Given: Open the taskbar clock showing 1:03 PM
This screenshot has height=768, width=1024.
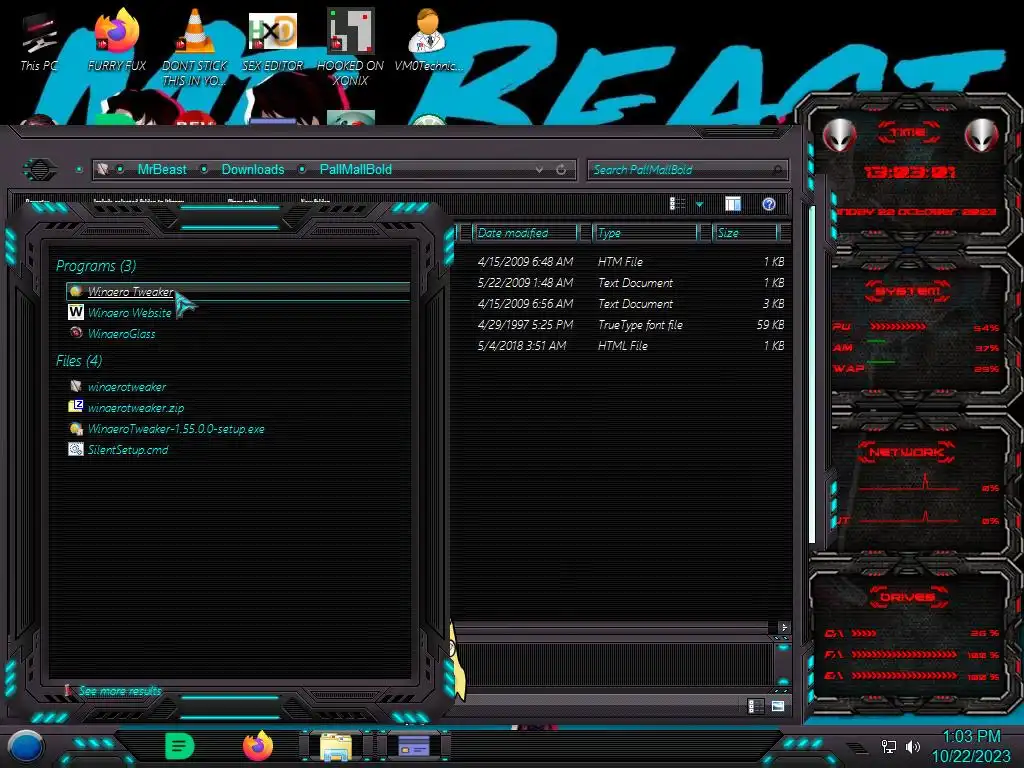Looking at the screenshot, I should [971, 746].
